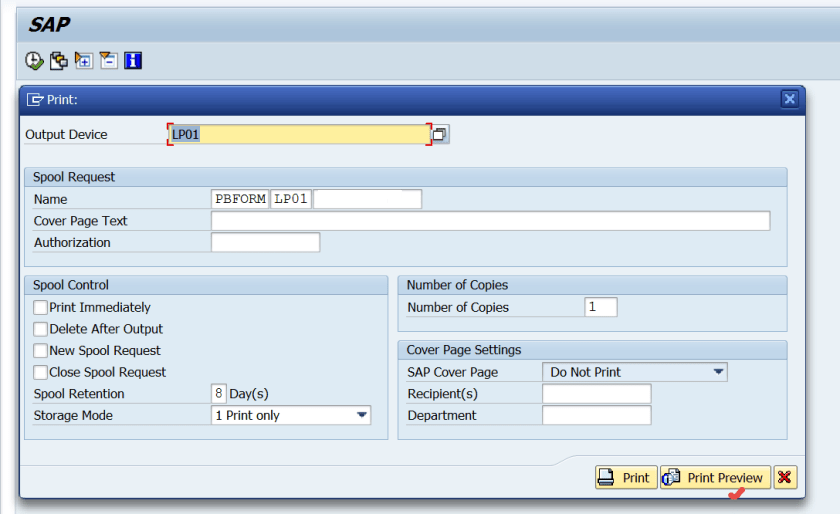Image resolution: width=840 pixels, height=514 pixels.
Task: Open Output Device value help icon
Action: click(440, 134)
